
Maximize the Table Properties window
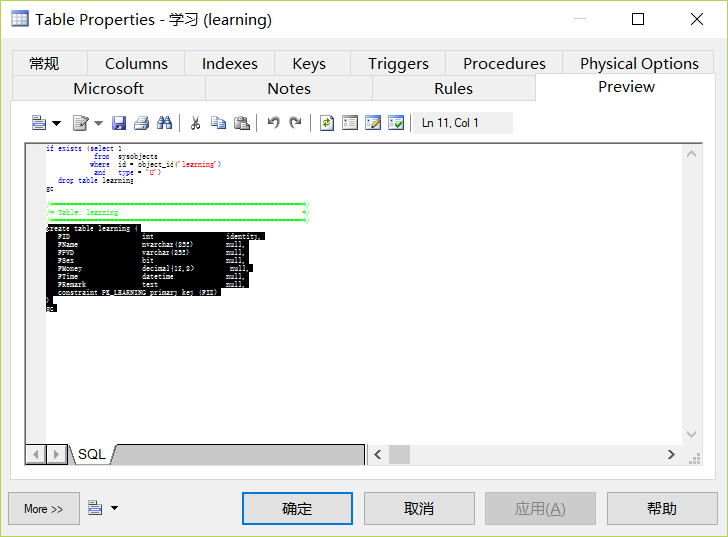pyautogui.click(x=638, y=19)
